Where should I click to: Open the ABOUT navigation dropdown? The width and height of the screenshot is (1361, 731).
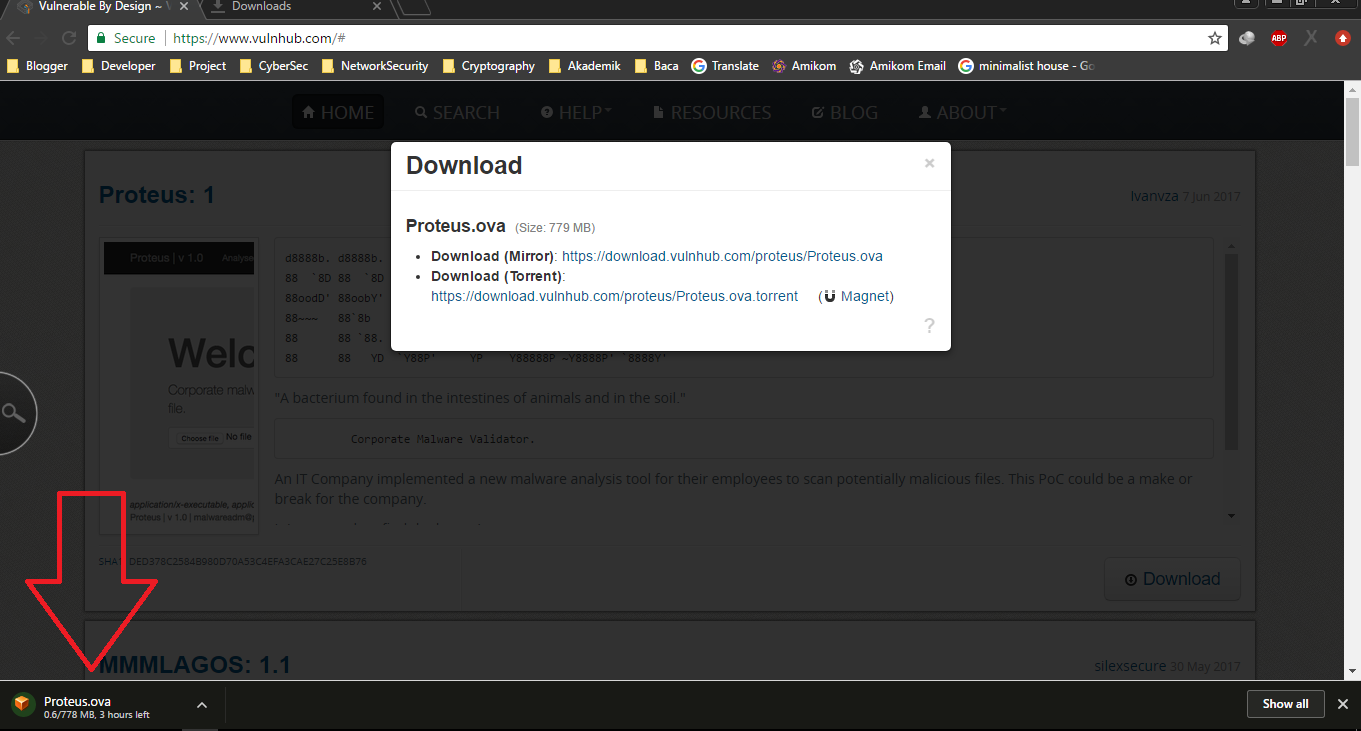click(x=962, y=112)
